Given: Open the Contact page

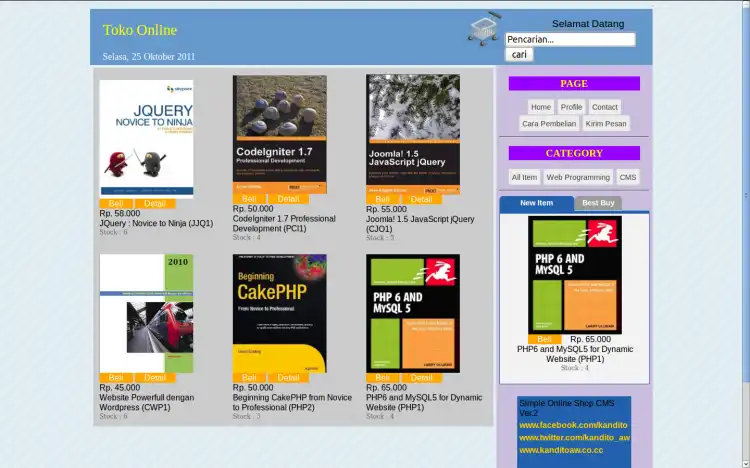Looking at the screenshot, I should click(x=605, y=107).
